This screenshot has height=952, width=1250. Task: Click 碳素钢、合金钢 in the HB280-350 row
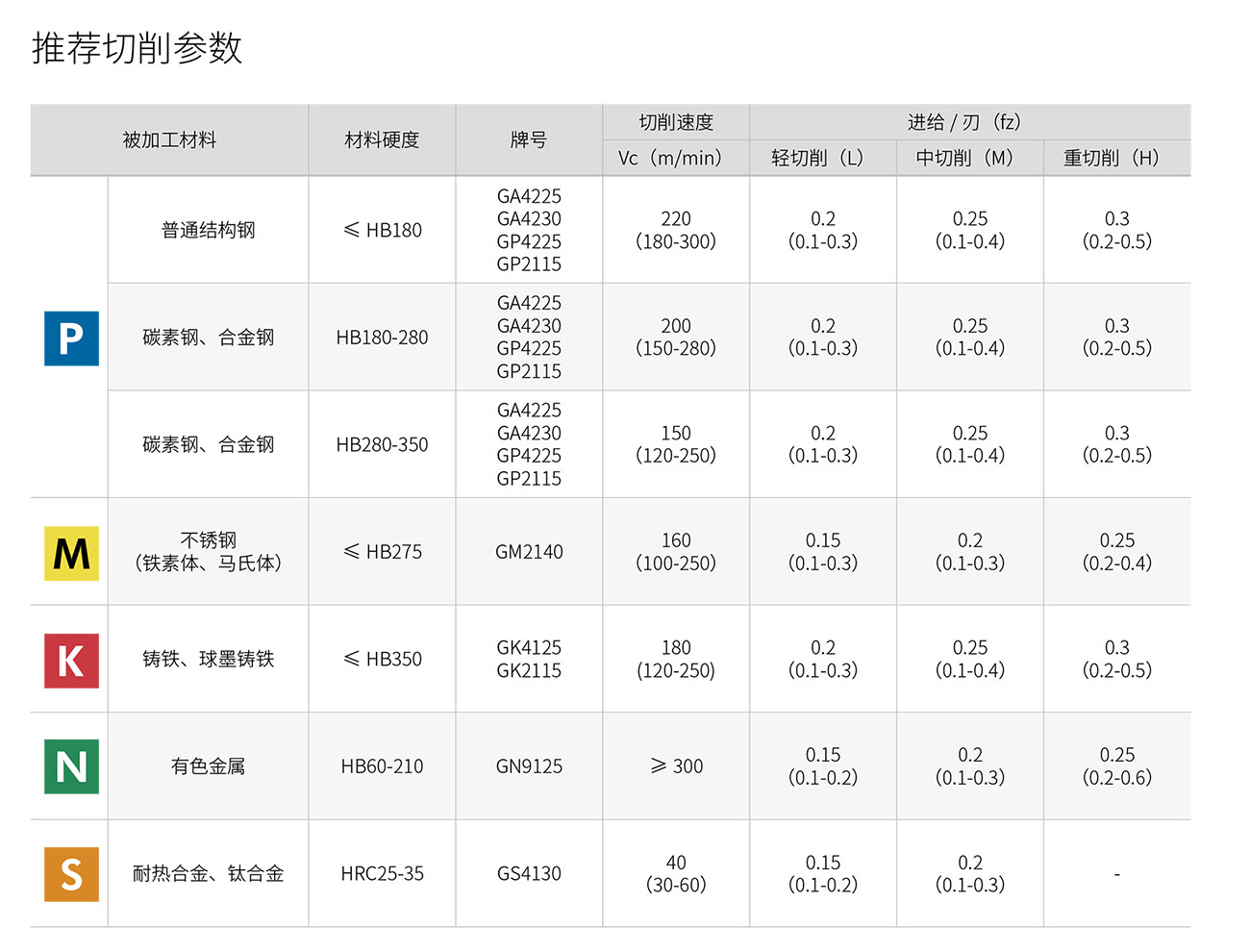pos(208,444)
